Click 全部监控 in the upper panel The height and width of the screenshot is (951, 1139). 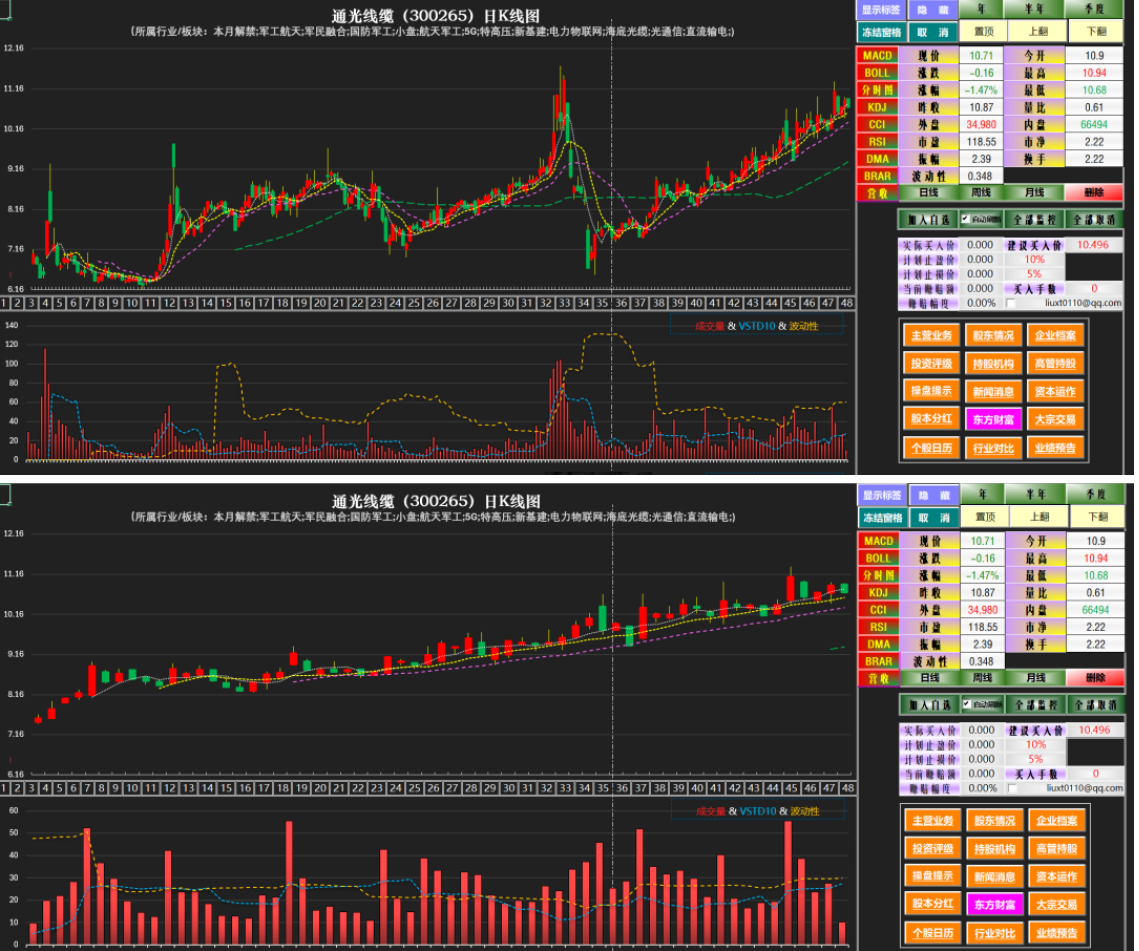pyautogui.click(x=1034, y=219)
